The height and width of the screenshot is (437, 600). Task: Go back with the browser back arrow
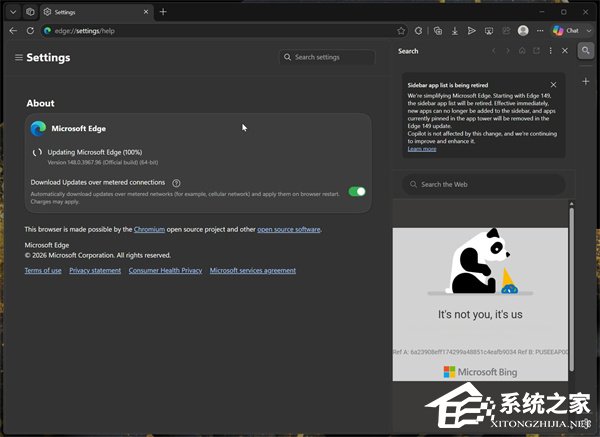coord(13,31)
